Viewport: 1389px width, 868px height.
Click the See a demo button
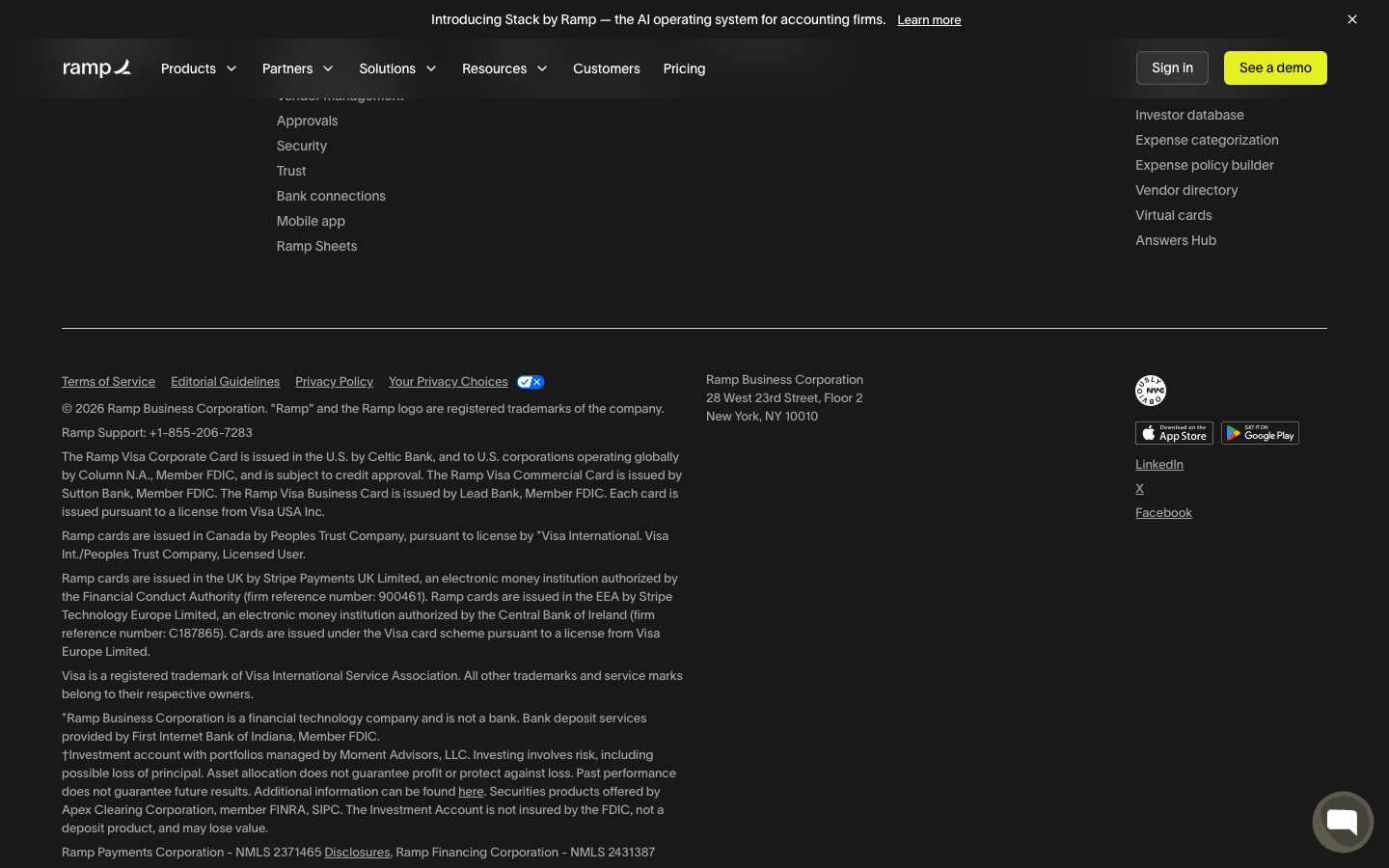1275,68
